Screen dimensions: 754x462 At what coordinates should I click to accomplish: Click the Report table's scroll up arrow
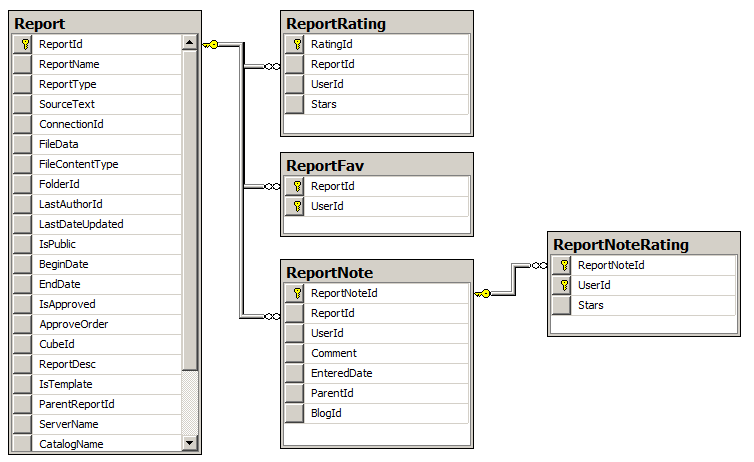190,42
